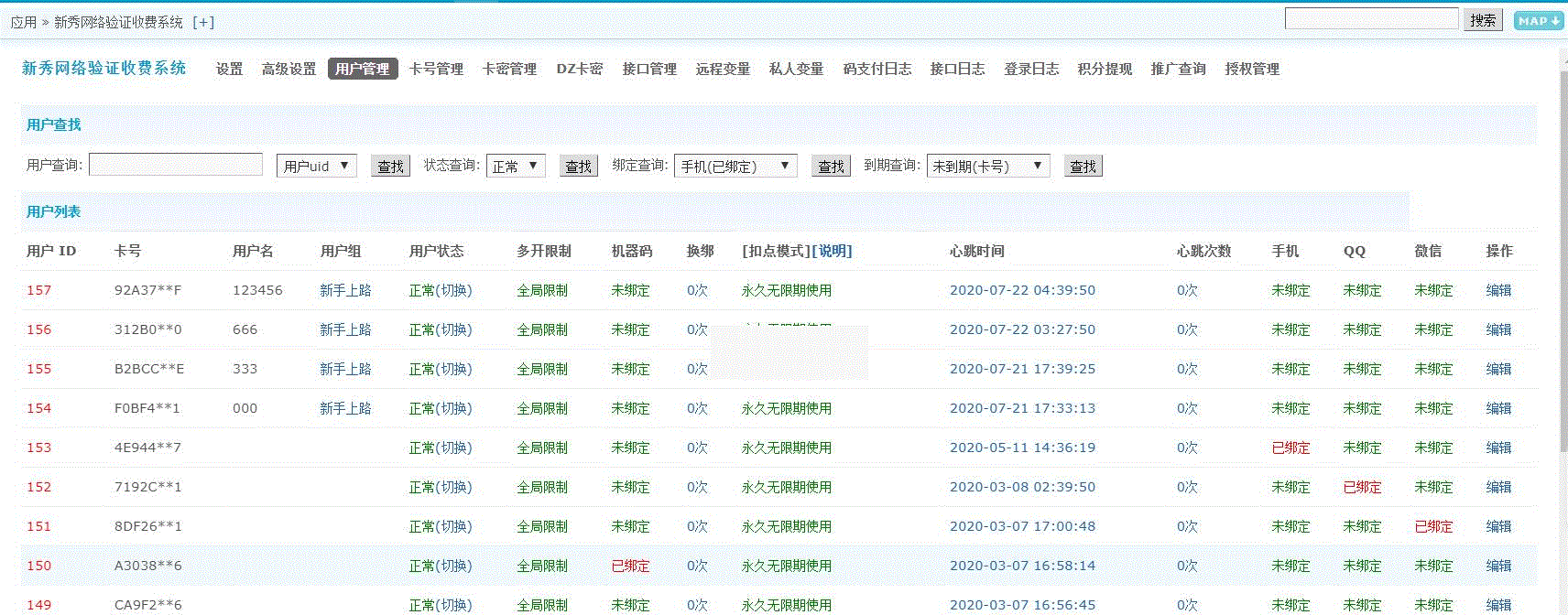The width and height of the screenshot is (1568, 615).
Task: Click the 搜索 button at top right
Action: pos(1483,20)
